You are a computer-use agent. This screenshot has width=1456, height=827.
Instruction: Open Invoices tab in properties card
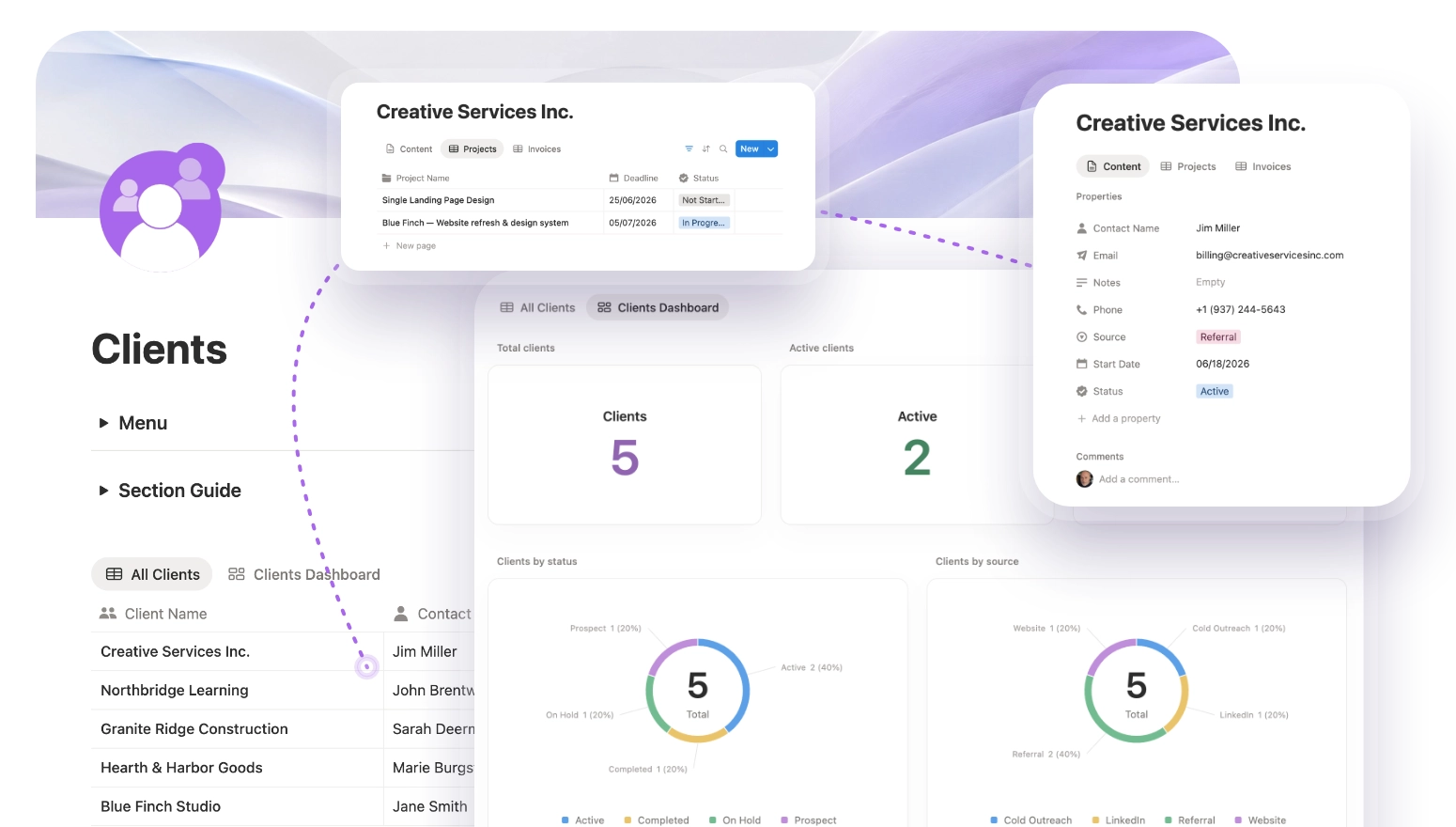pyautogui.click(x=1263, y=166)
